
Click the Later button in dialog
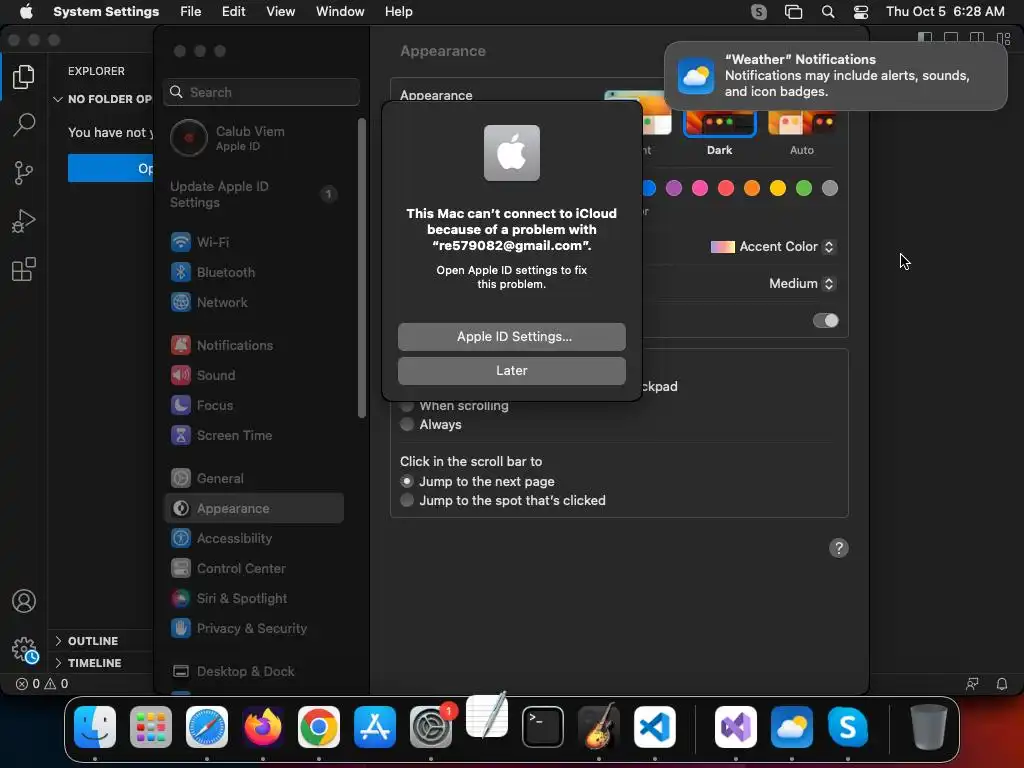[x=512, y=371]
